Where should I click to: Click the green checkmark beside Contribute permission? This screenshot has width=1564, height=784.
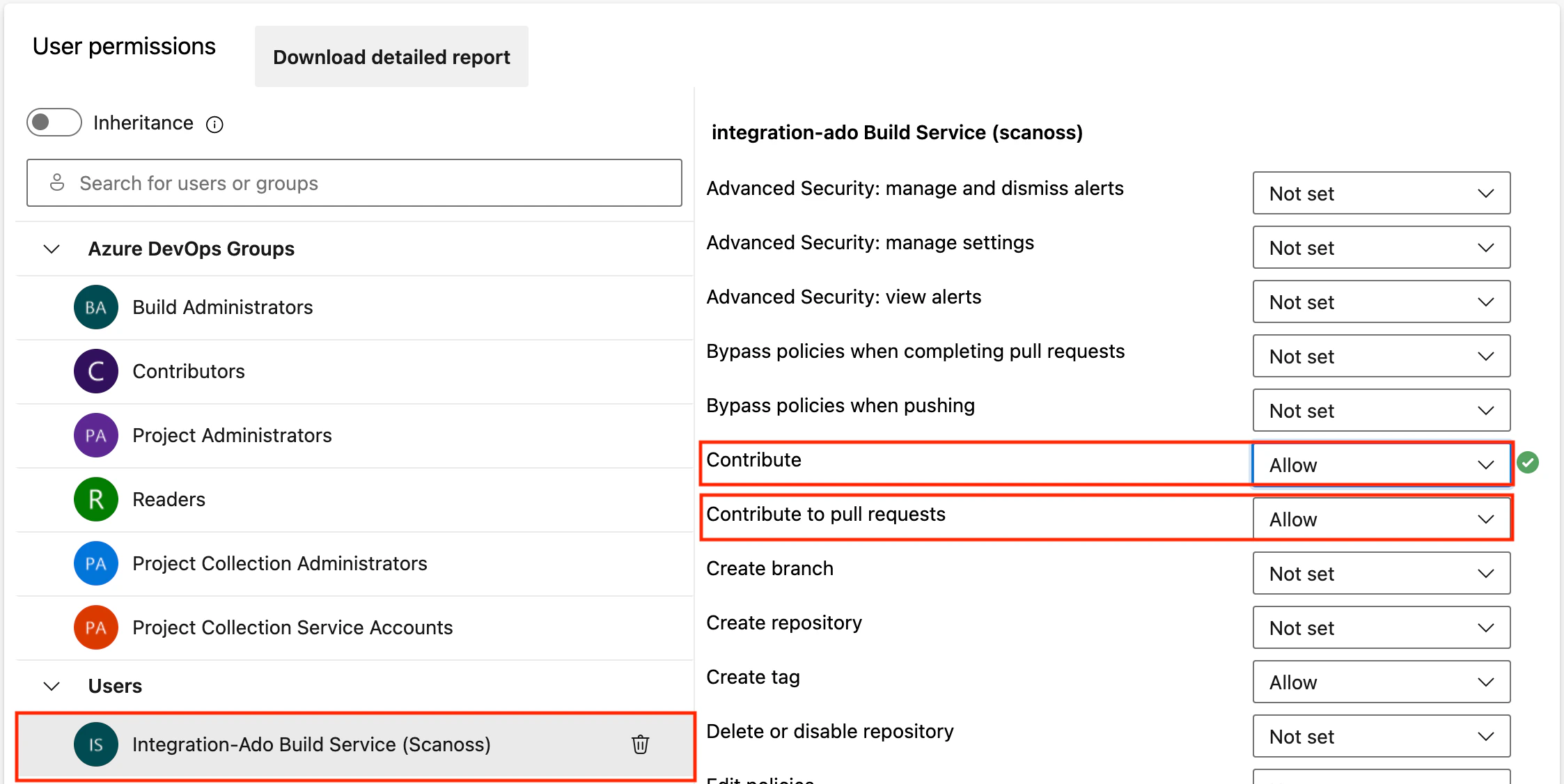[x=1528, y=462]
